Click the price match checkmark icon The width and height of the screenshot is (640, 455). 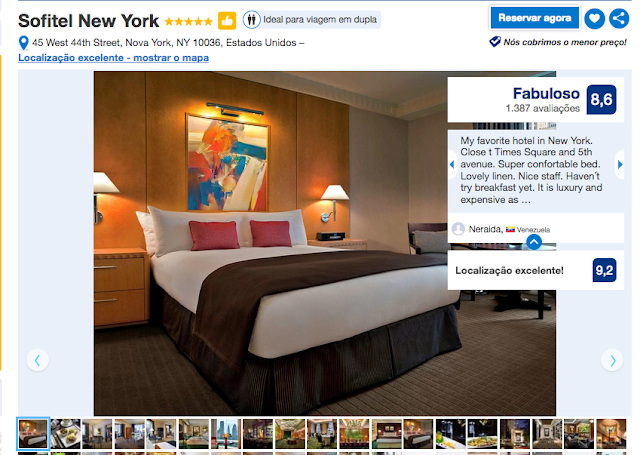[495, 42]
